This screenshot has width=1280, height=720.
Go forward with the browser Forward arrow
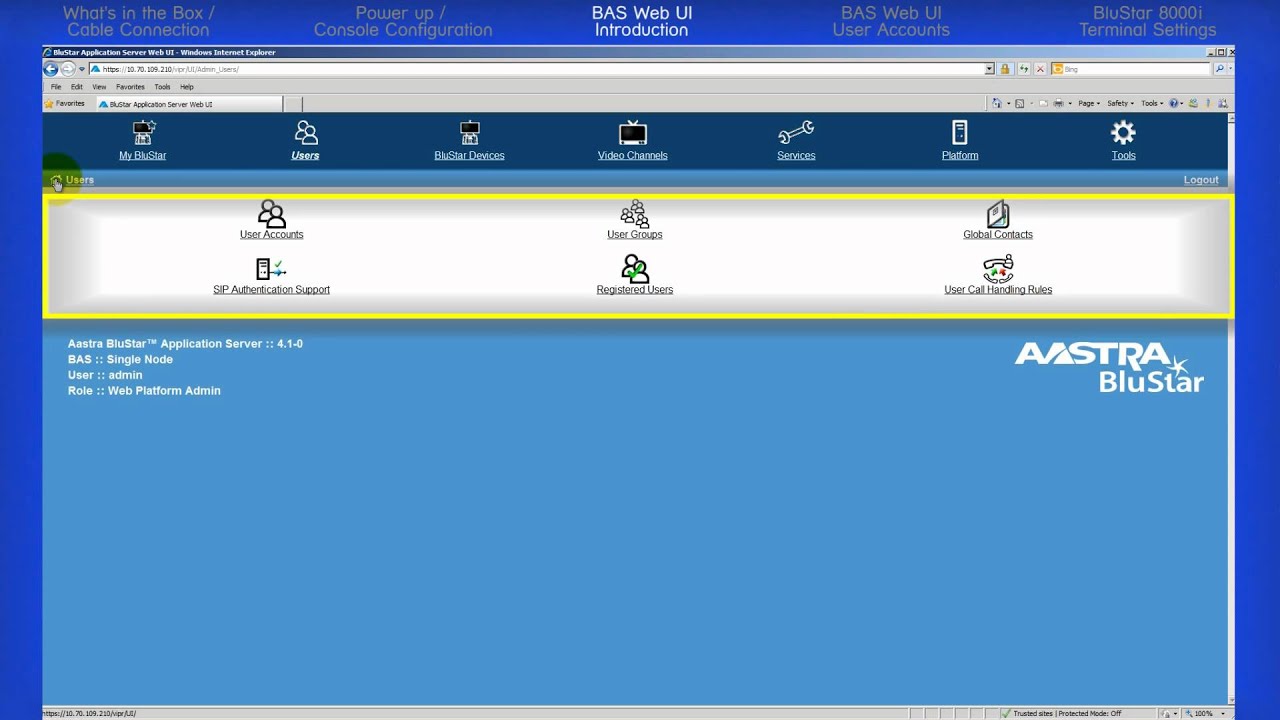pyautogui.click(x=68, y=69)
